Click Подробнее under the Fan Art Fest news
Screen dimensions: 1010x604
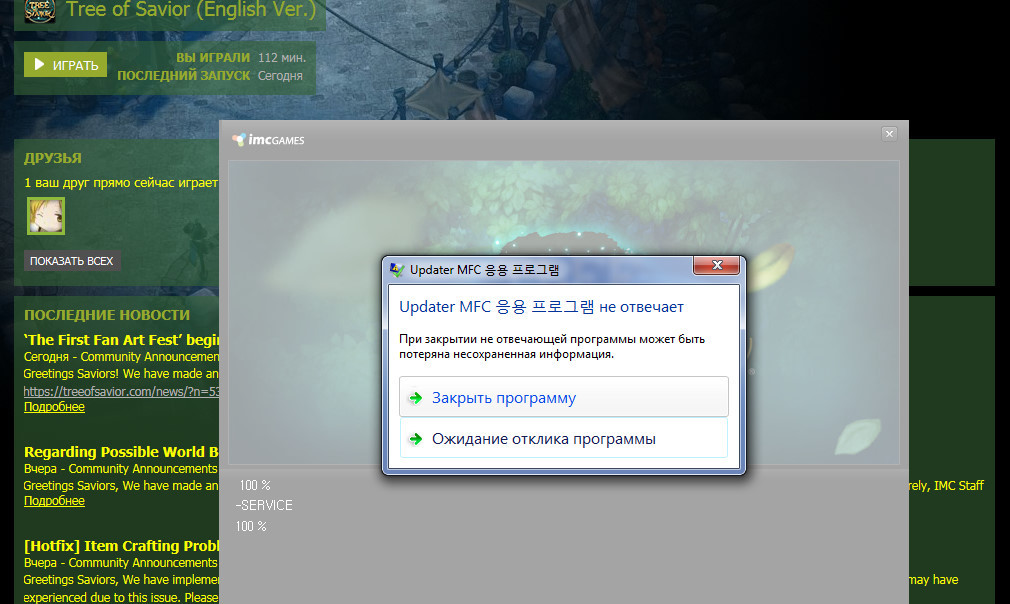tap(54, 407)
